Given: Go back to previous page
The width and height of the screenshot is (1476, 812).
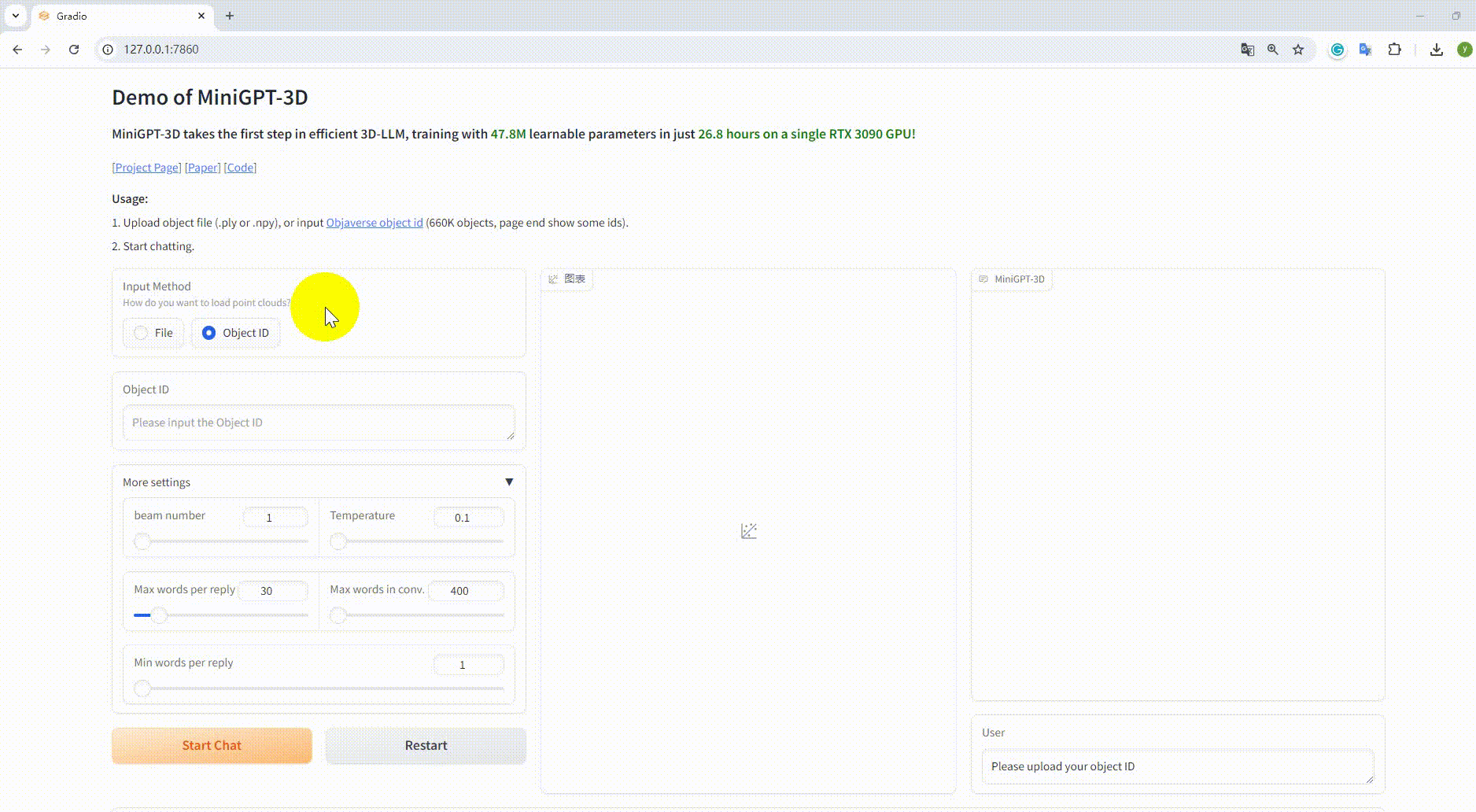Looking at the screenshot, I should (17, 50).
